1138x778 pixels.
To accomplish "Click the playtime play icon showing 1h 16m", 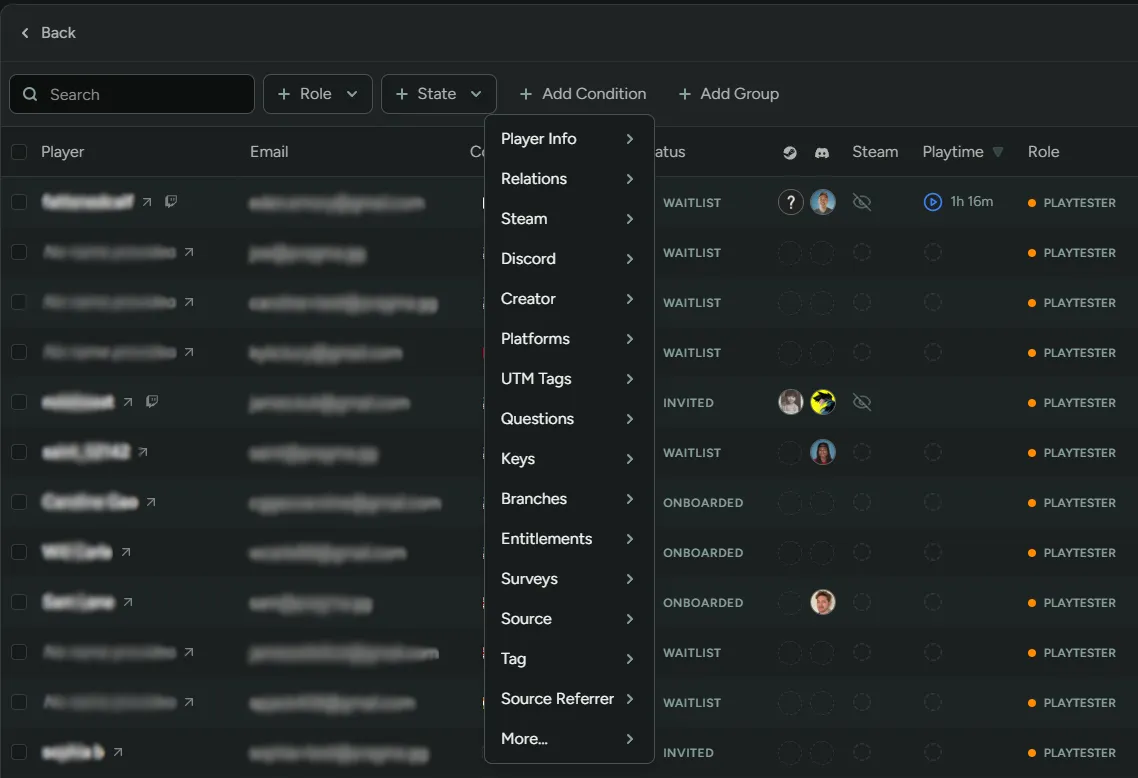I will coord(931,202).
